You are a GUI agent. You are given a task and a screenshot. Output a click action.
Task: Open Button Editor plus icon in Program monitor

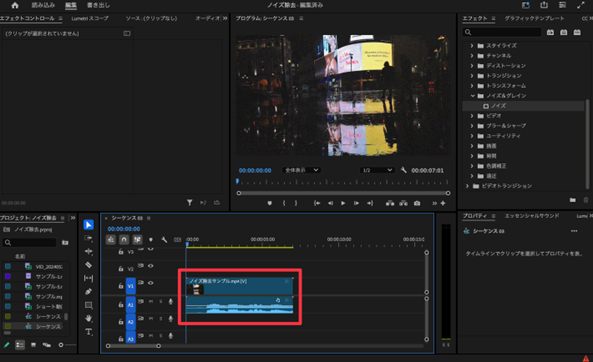coord(443,203)
